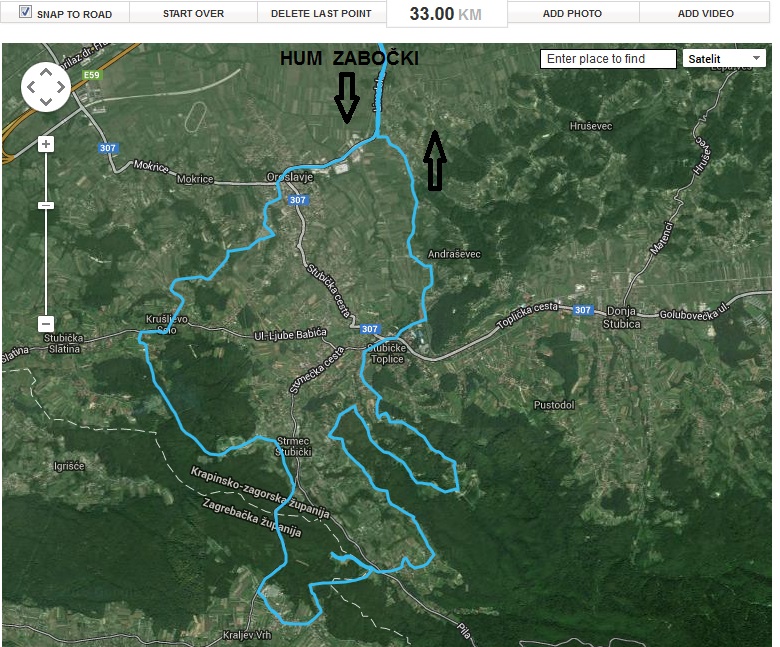Pan the map right with the arrow control
Screen dimensions: 780x647
tap(60, 87)
